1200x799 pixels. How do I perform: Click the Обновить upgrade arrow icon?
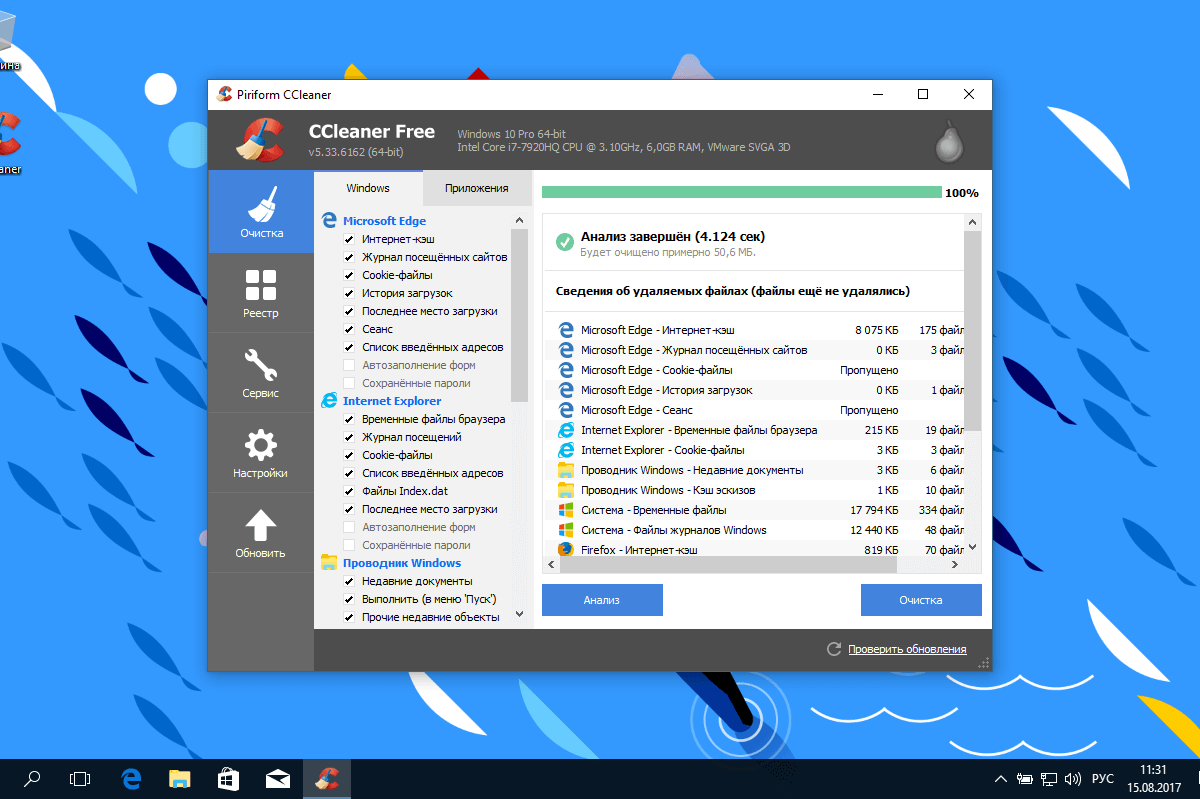(260, 525)
